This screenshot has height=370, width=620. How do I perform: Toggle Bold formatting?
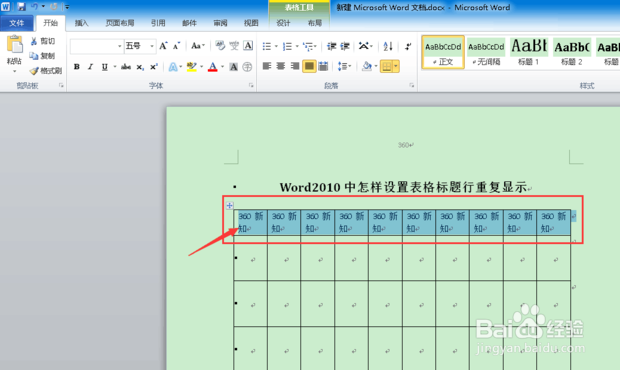tap(77, 67)
